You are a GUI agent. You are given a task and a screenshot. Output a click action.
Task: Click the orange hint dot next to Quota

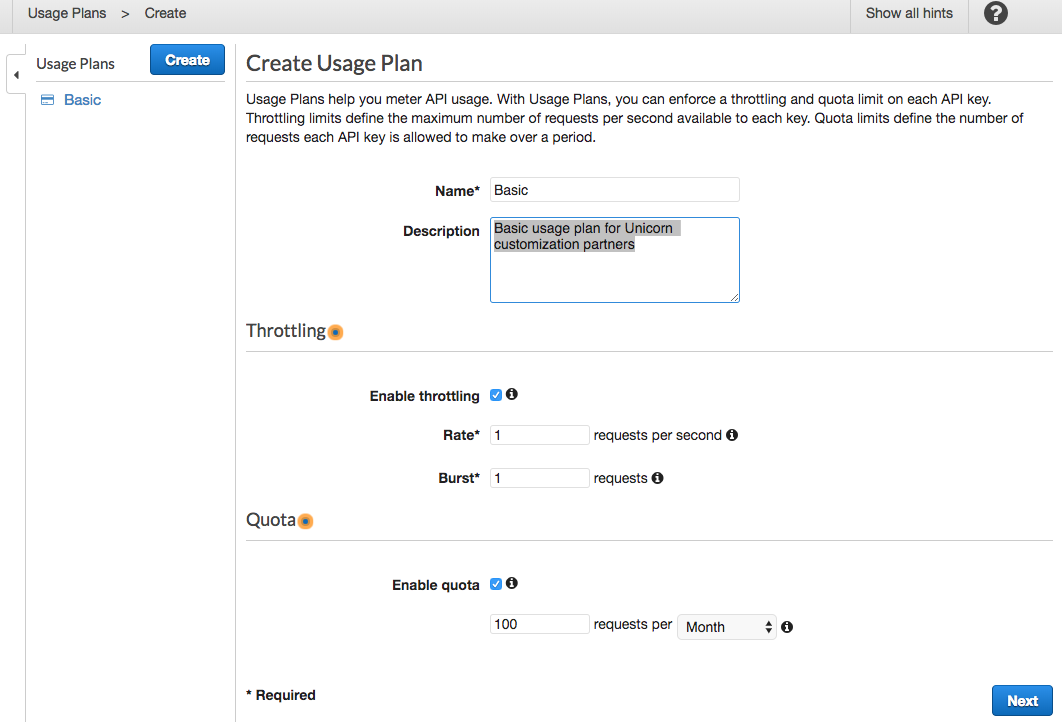pos(305,521)
